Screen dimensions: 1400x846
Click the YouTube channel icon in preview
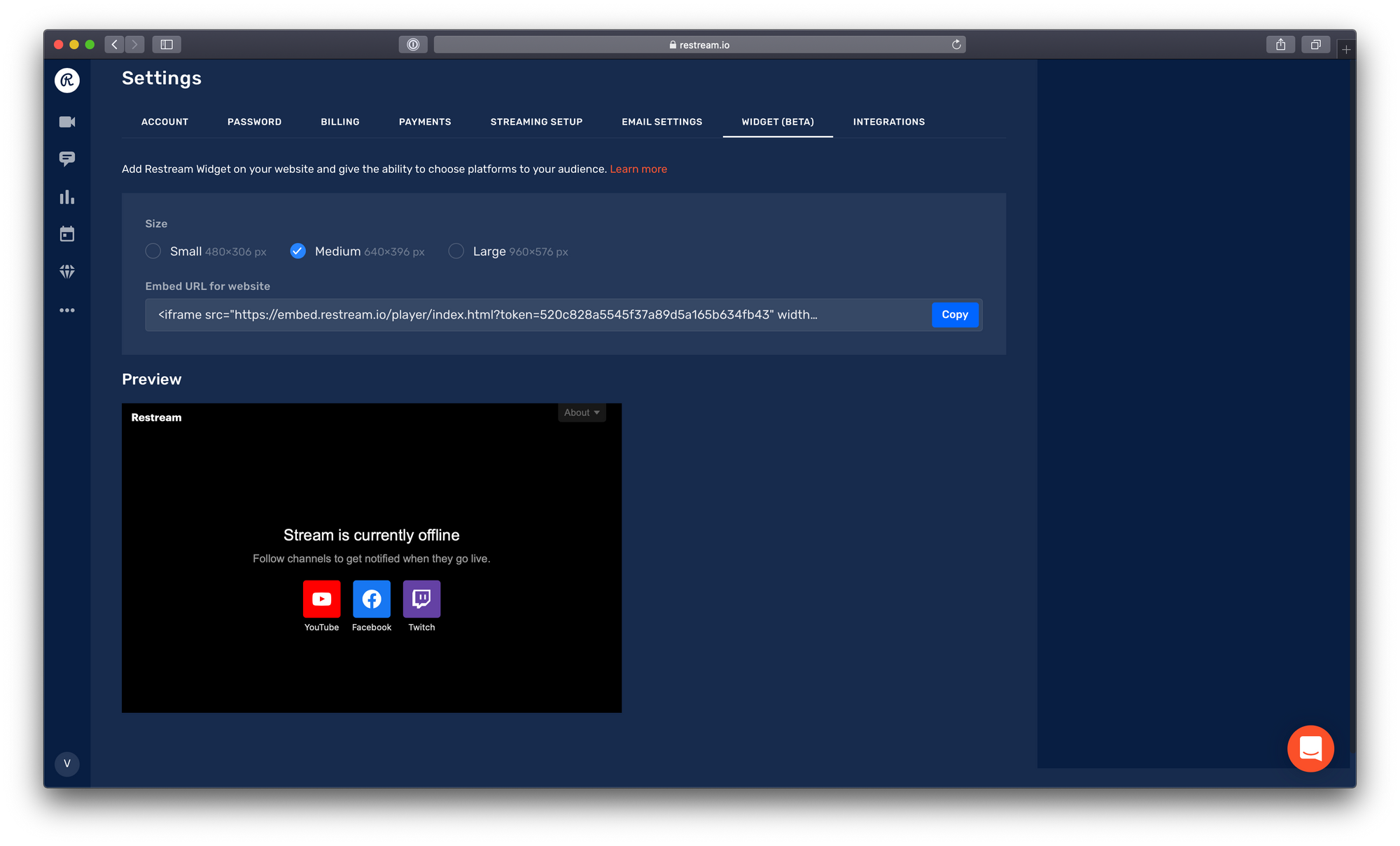[x=321, y=599]
